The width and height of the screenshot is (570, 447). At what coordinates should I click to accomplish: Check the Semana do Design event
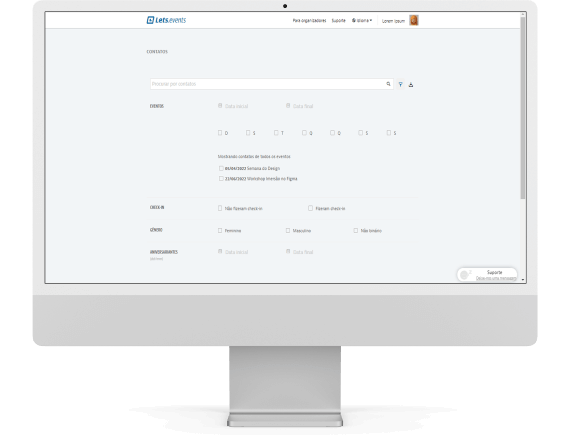pos(221,168)
